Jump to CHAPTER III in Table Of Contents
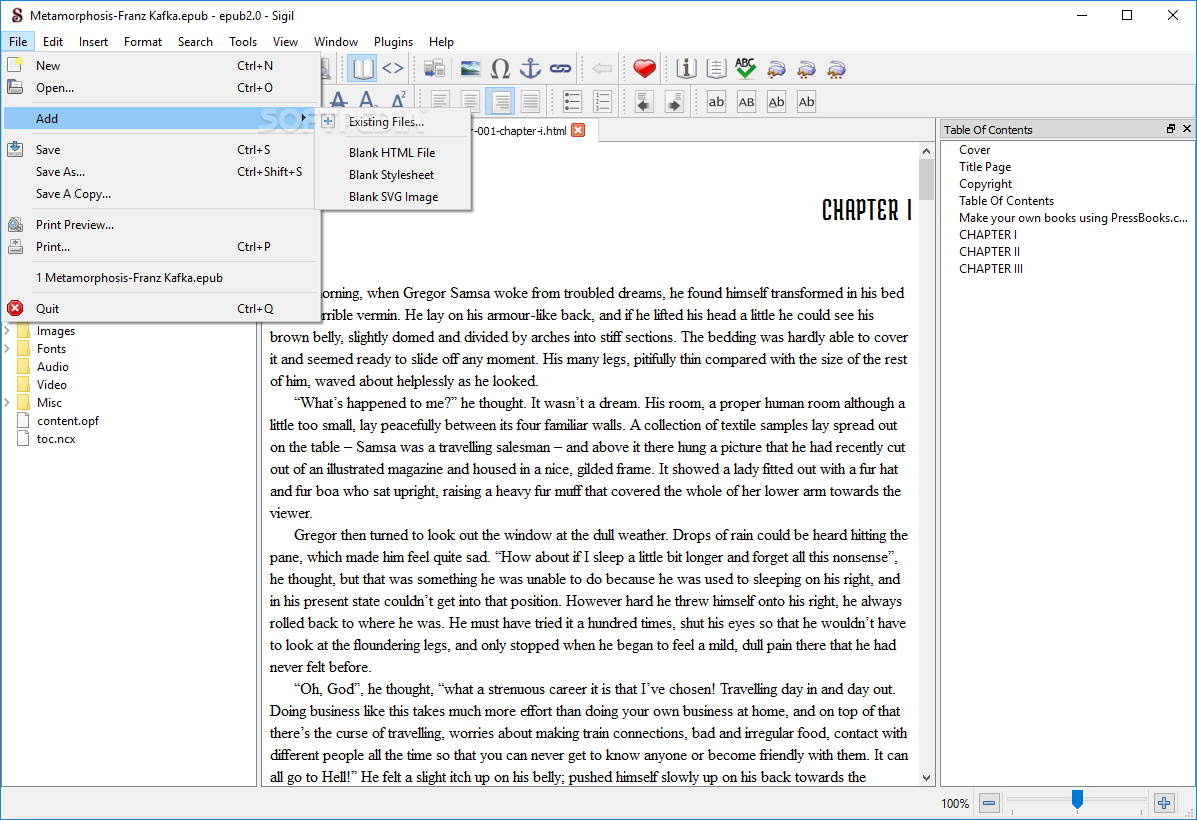 click(x=991, y=269)
